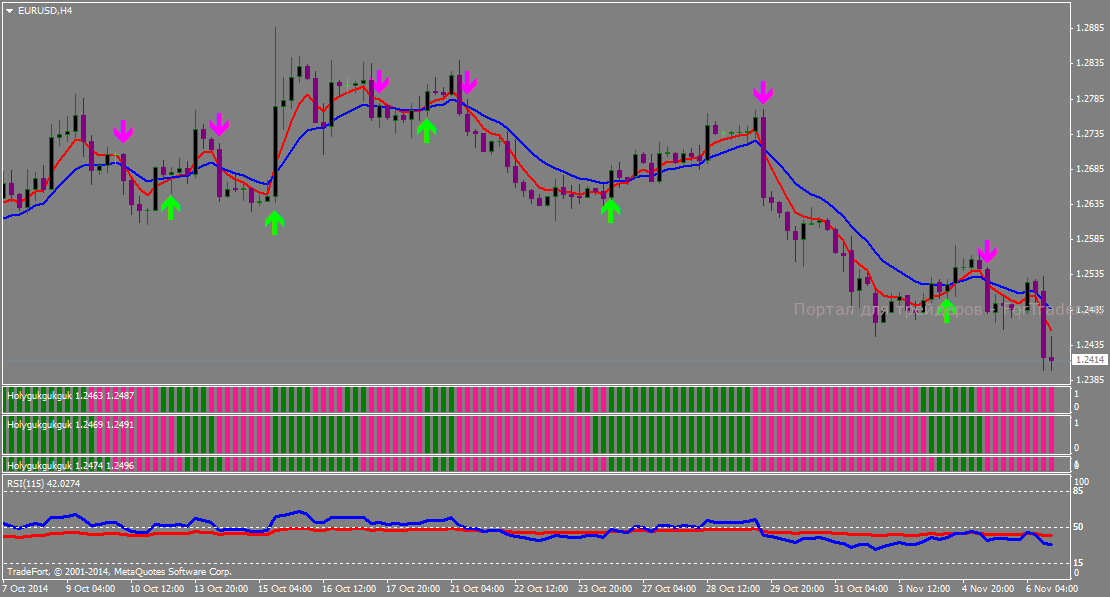Select green up arrow overlapping the watermark text

click(946, 310)
